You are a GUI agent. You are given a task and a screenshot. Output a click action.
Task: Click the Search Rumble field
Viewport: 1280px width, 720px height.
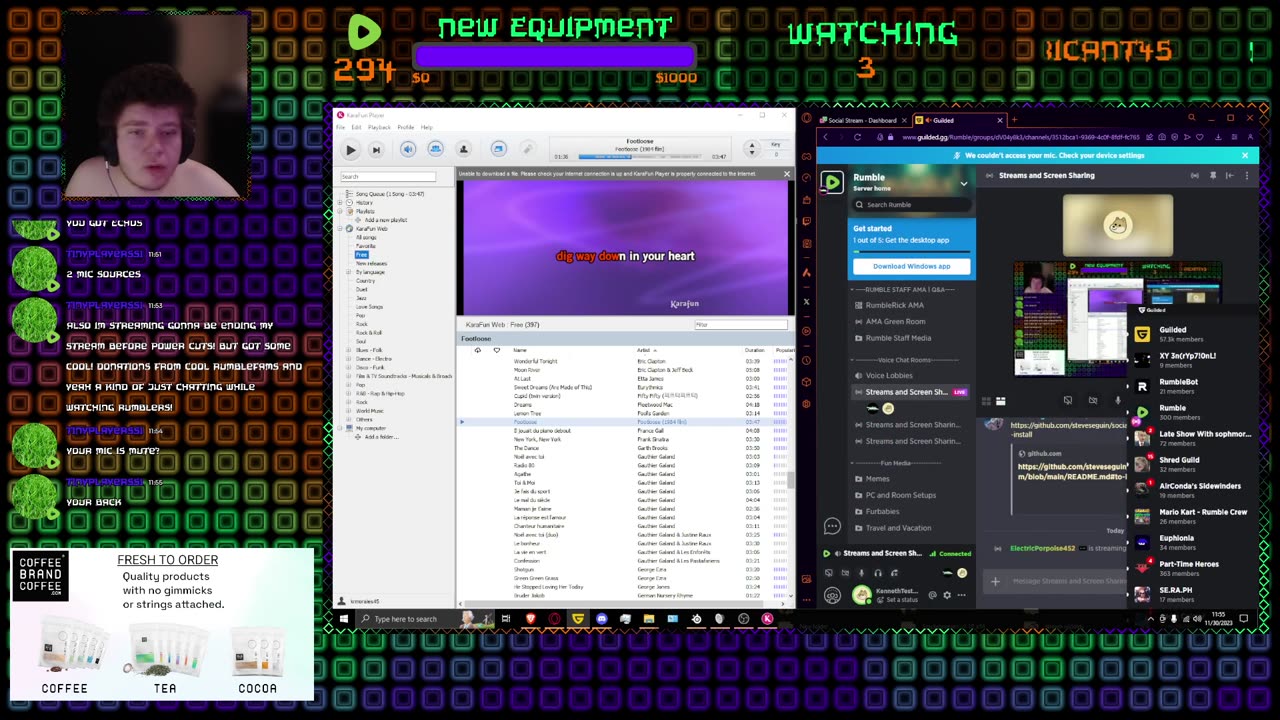click(x=911, y=205)
